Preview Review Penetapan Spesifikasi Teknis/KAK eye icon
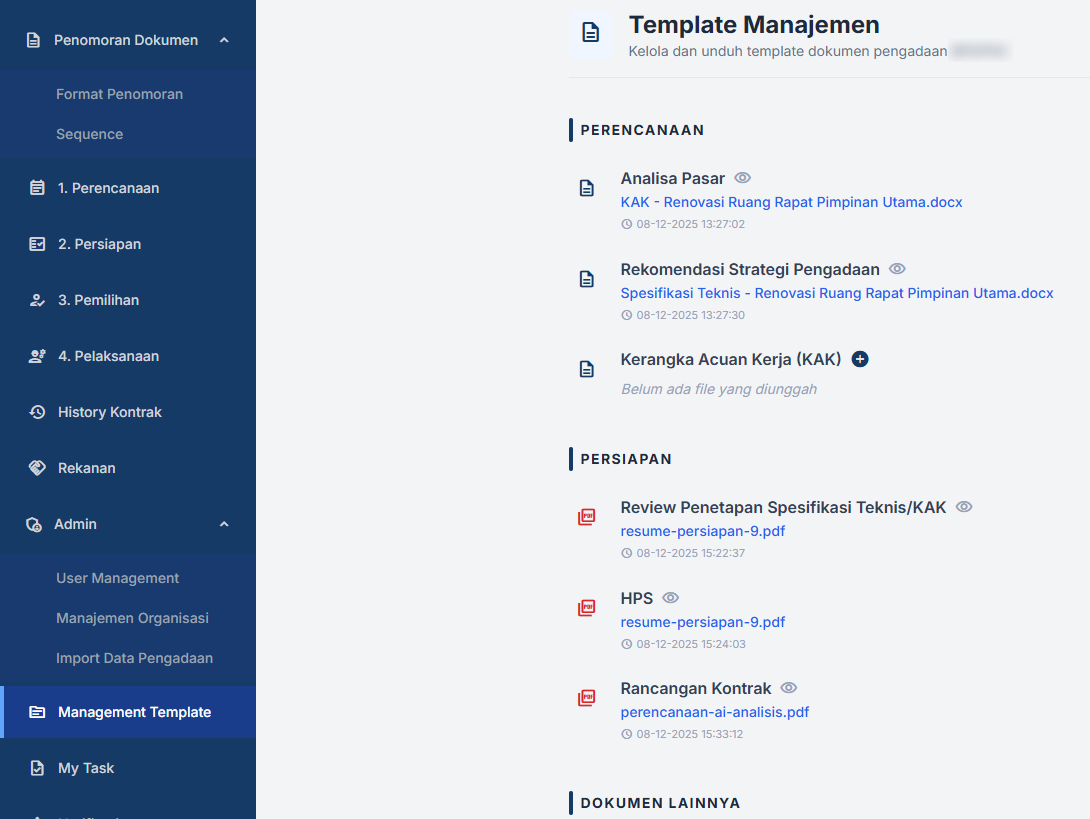 click(964, 507)
